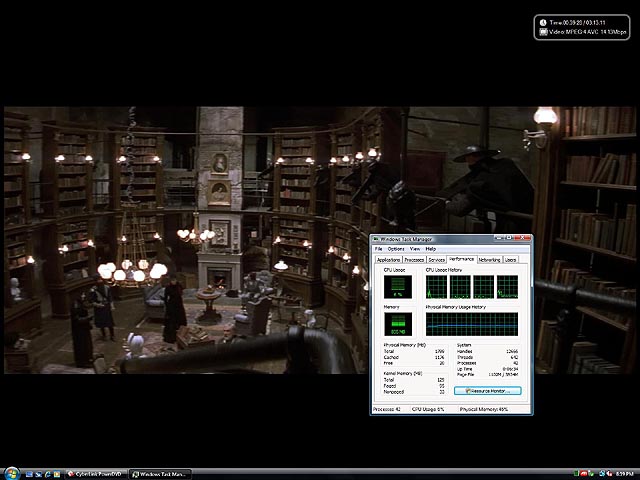Switch to the Applications tab
Image resolution: width=640 pixels, height=480 pixels.
pyautogui.click(x=389, y=260)
